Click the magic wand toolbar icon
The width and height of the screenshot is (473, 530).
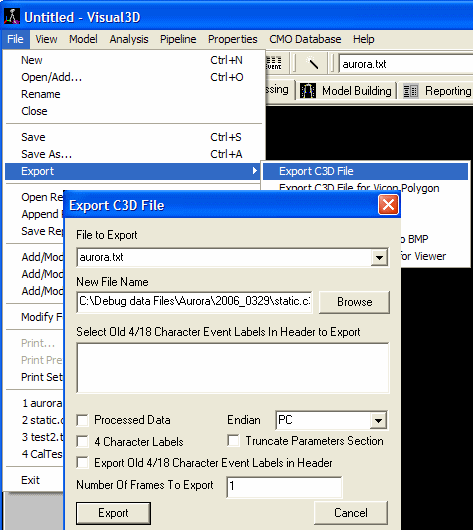coord(312,63)
